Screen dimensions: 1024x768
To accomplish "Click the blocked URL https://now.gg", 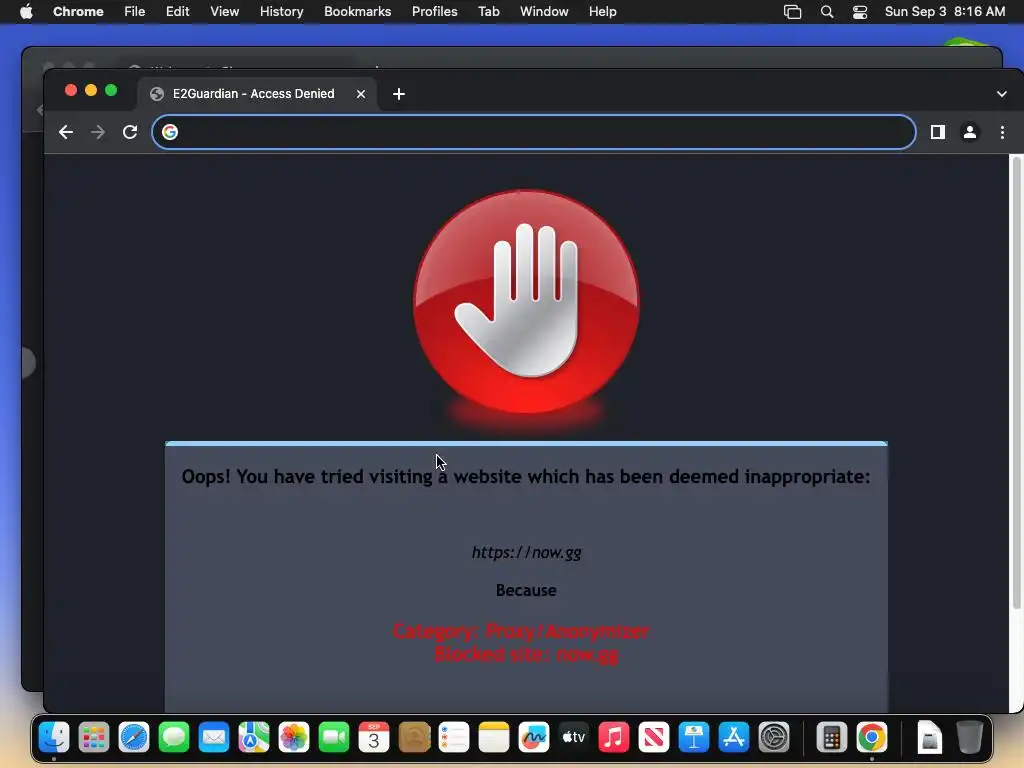I will click(526, 552).
